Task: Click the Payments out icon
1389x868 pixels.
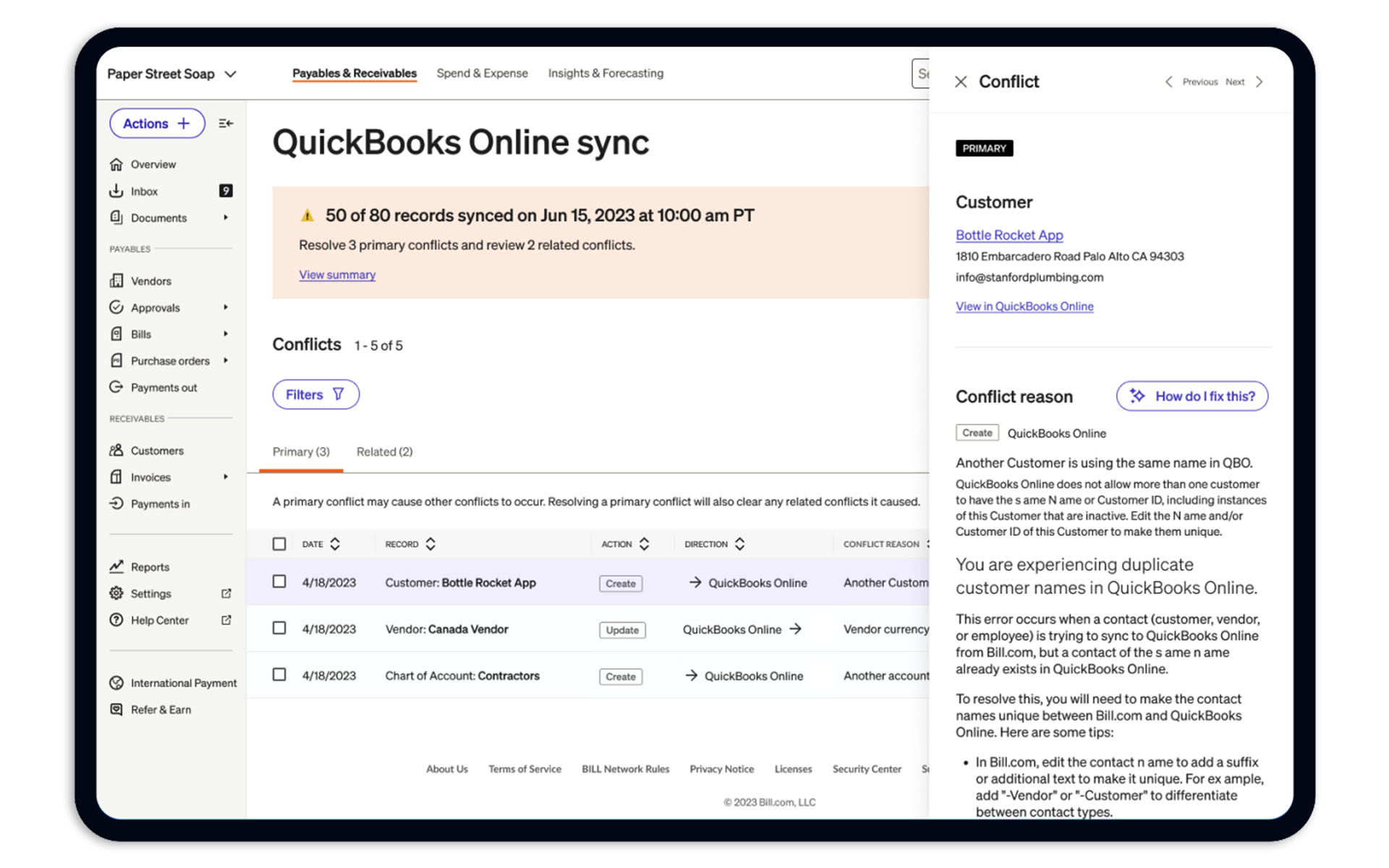Action: point(116,387)
